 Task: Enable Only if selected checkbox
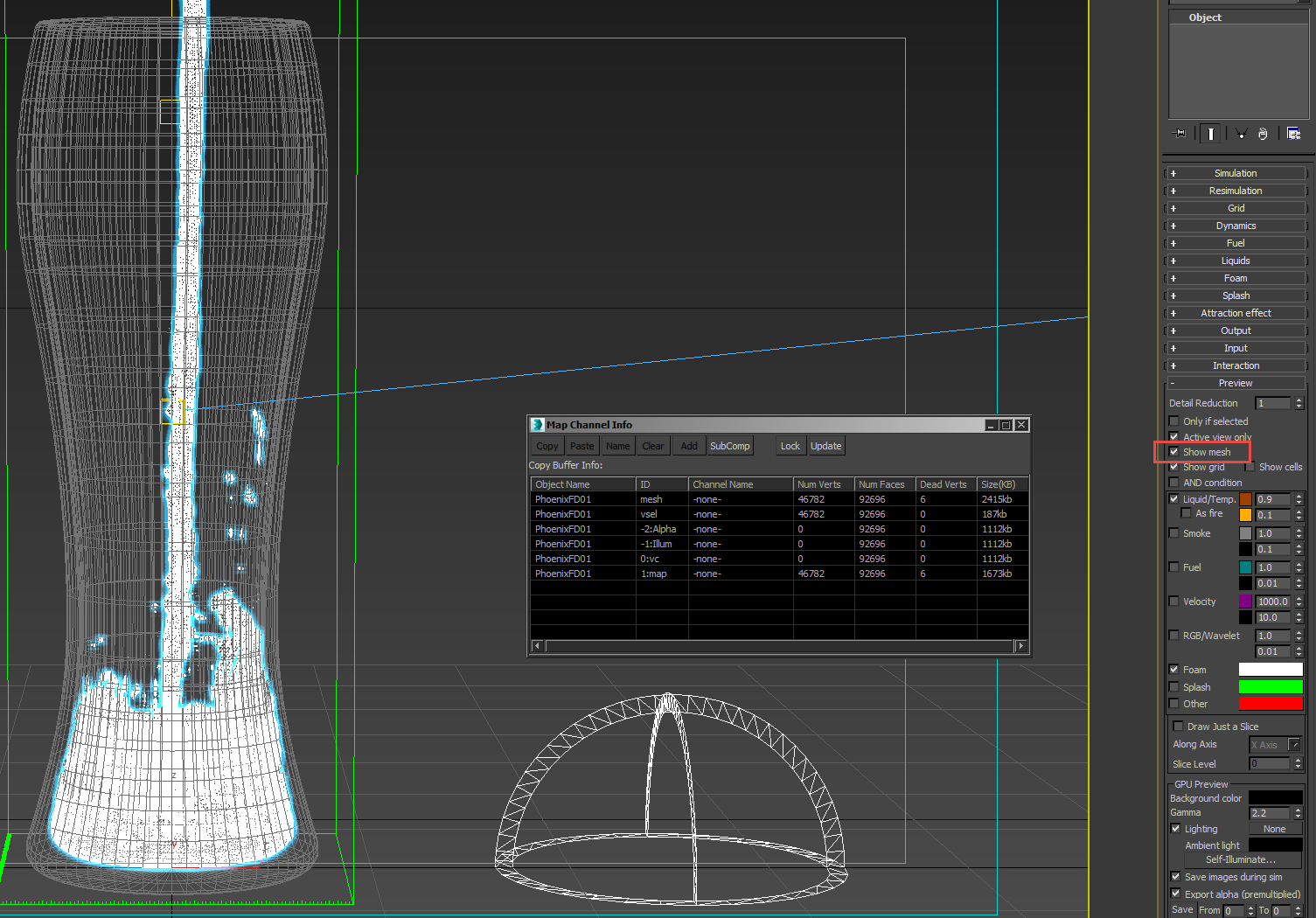point(1174,421)
